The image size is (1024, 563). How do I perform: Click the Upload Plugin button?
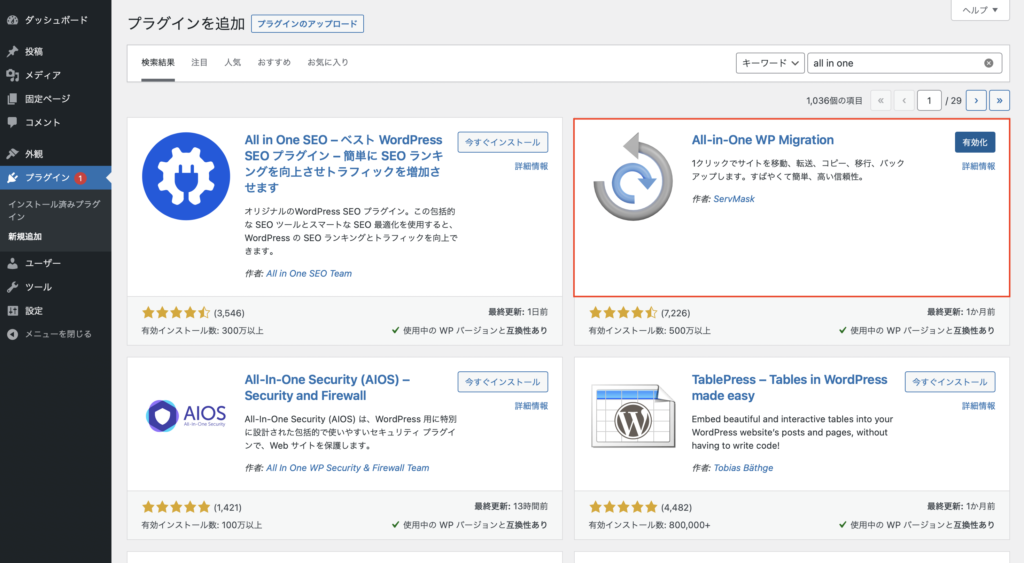pos(307,24)
